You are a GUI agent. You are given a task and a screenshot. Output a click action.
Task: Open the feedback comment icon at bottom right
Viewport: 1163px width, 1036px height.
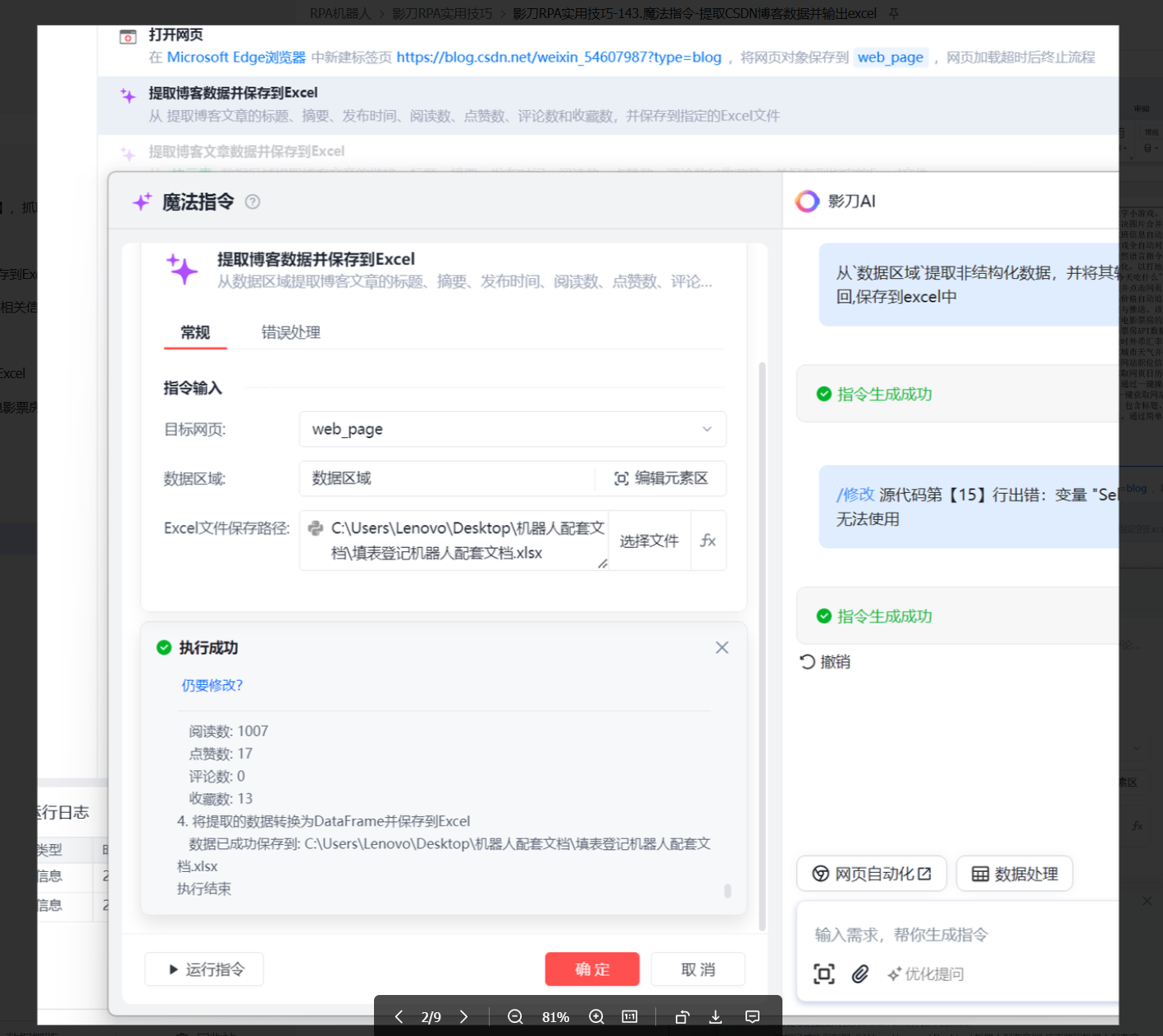click(x=752, y=1016)
